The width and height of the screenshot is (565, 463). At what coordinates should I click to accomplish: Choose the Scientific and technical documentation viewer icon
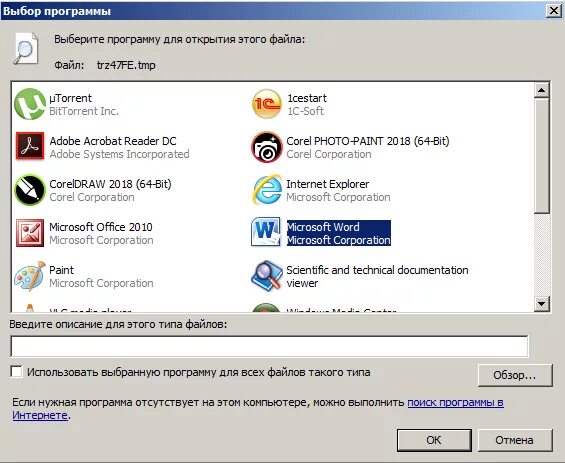(x=267, y=276)
